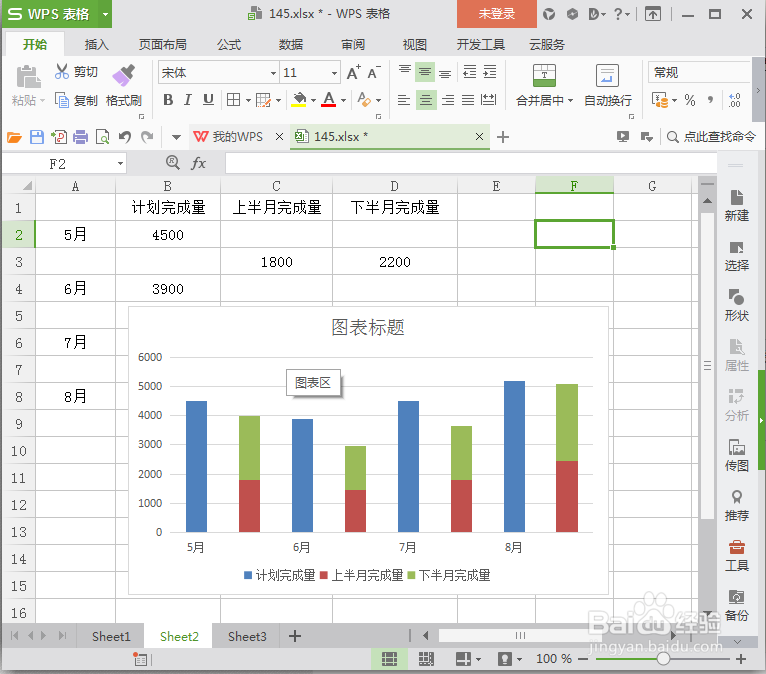Switch to normal view in status bar
This screenshot has height=674, width=766.
pyautogui.click(x=389, y=659)
